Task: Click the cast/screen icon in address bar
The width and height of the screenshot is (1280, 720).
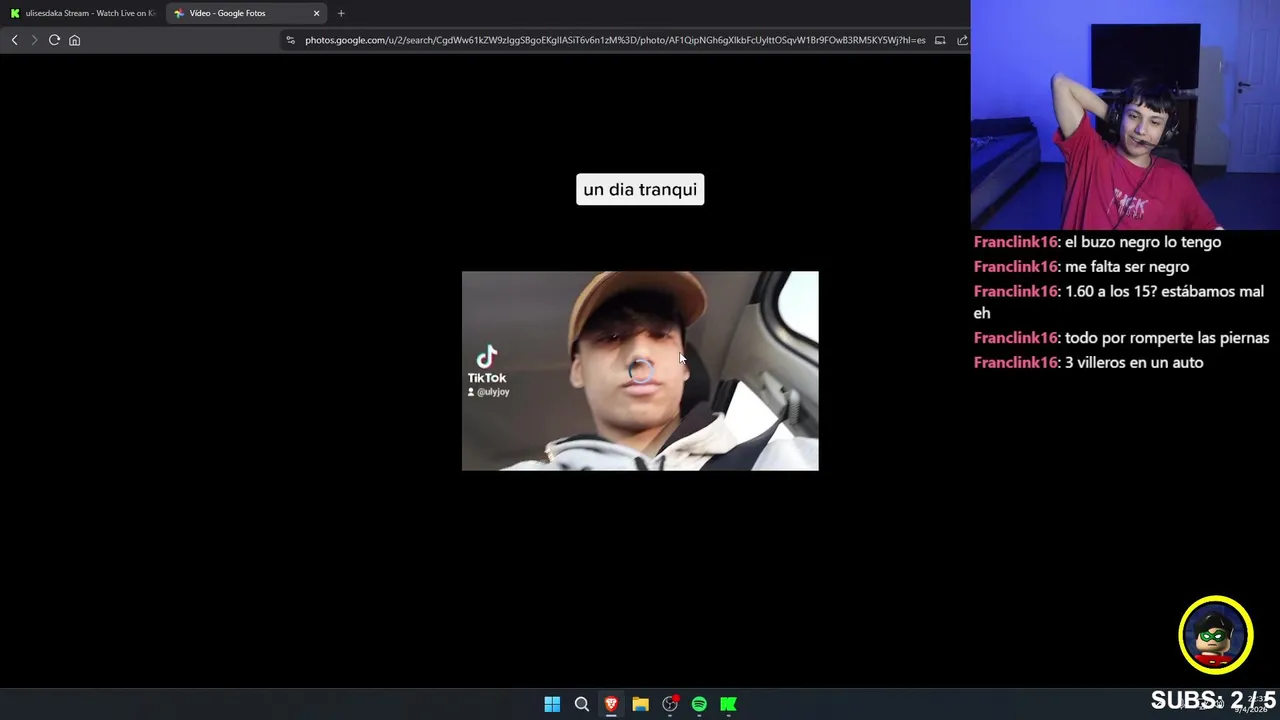Action: pyautogui.click(x=940, y=40)
